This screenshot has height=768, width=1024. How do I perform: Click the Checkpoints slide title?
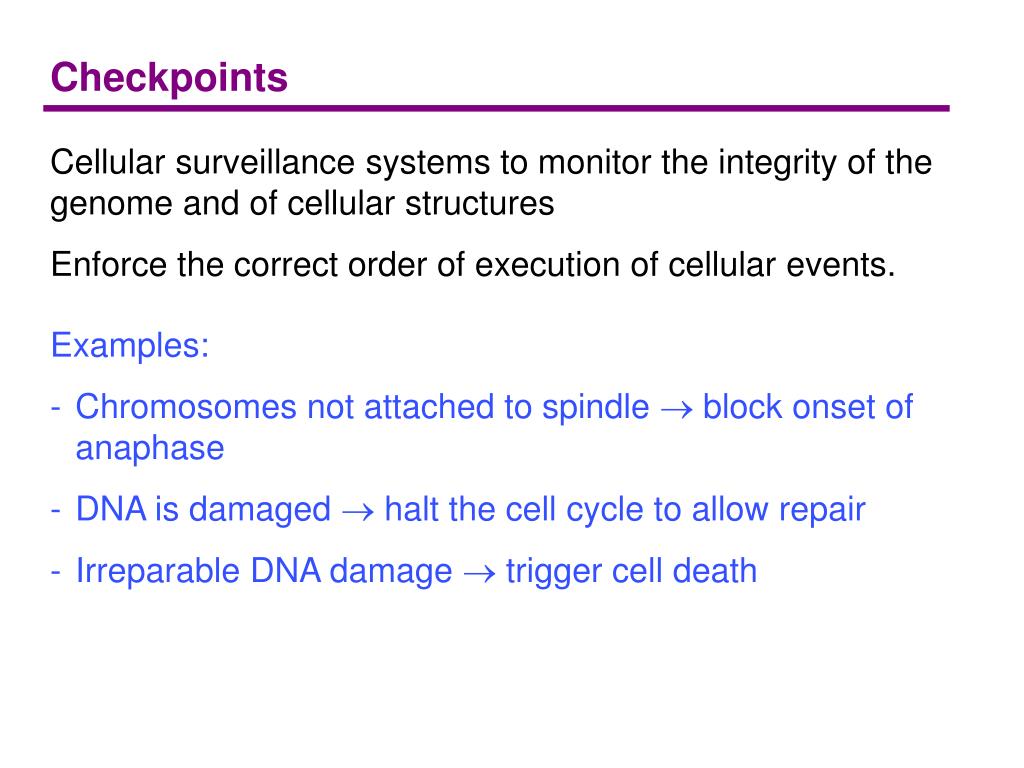(x=169, y=78)
